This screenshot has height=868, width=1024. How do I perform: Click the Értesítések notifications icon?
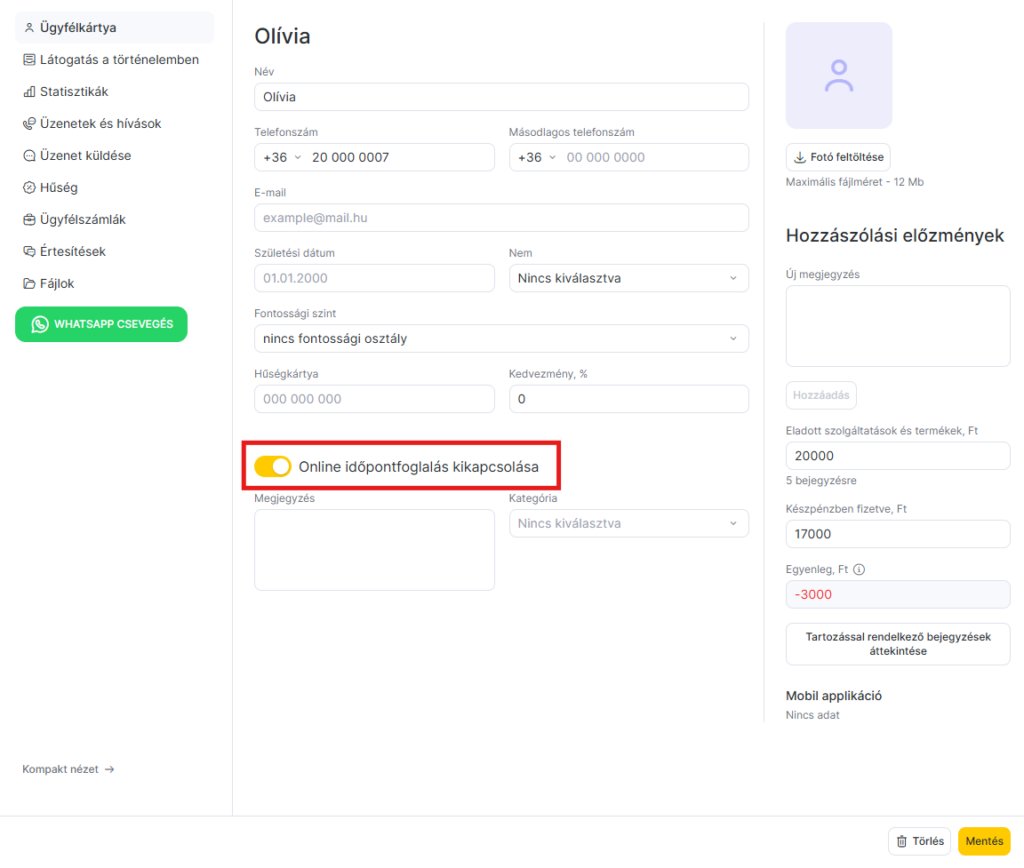pyautogui.click(x=29, y=252)
